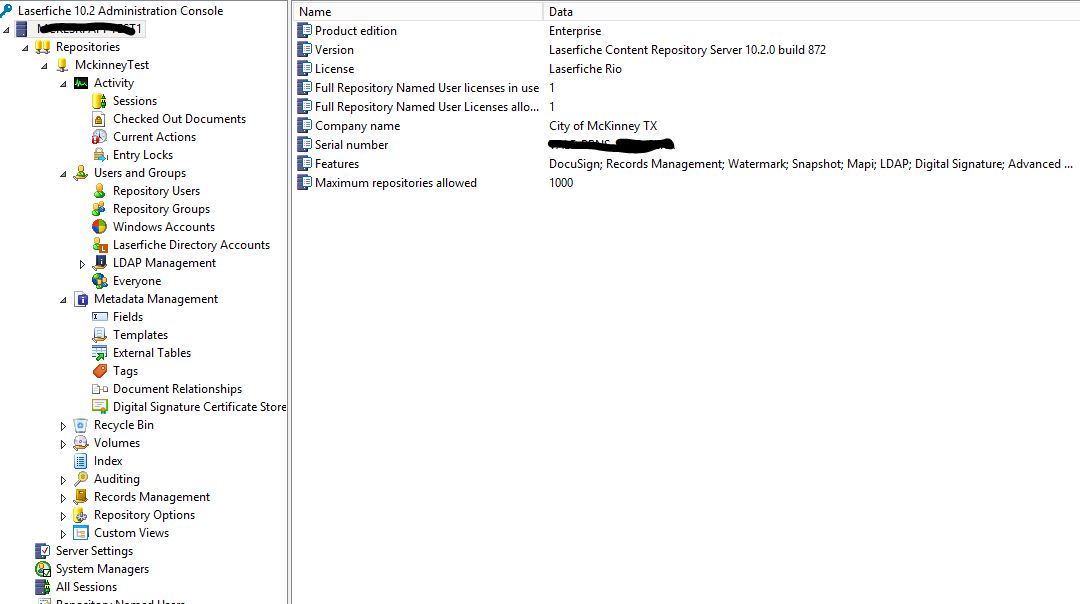The height and width of the screenshot is (604, 1080).
Task: Select System Managers in the tree
Action: pyautogui.click(x=102, y=569)
